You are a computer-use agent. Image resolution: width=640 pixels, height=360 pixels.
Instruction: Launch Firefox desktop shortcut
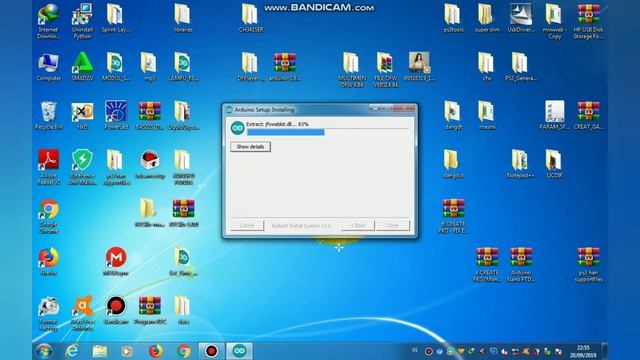tap(49, 261)
